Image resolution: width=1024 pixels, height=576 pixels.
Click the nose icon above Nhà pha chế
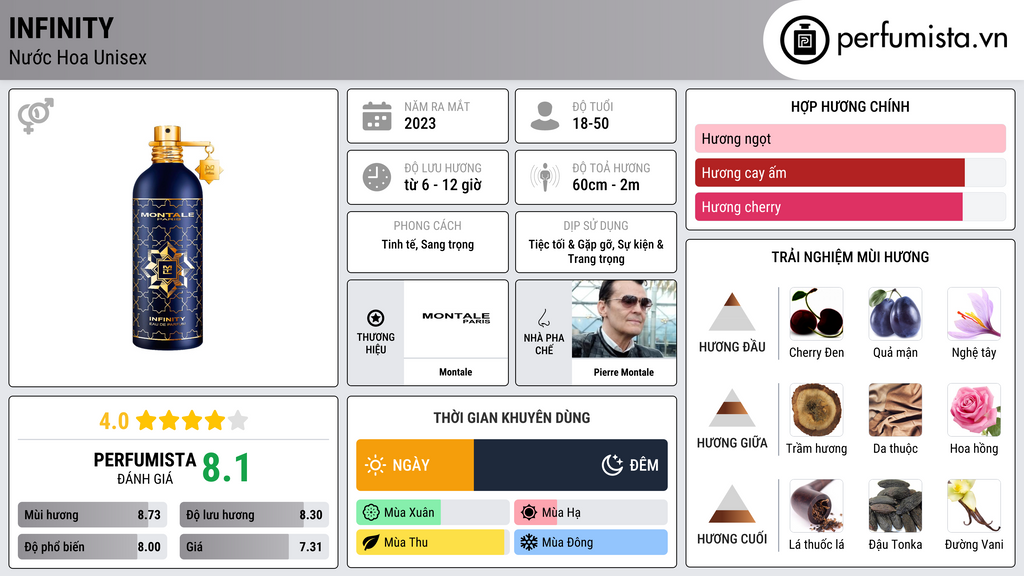[x=543, y=318]
